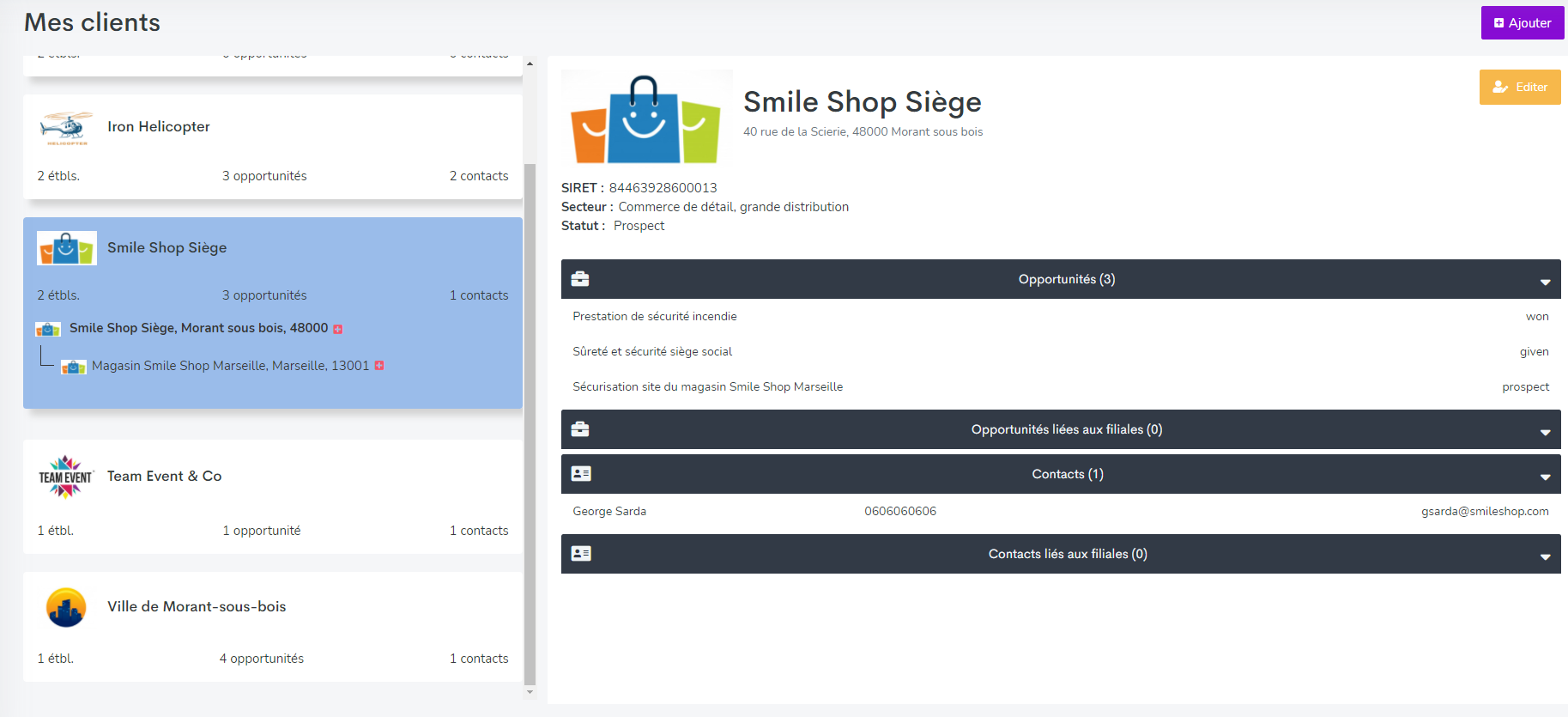
Task: Click the client list scrollbar thumb
Action: [x=530, y=423]
